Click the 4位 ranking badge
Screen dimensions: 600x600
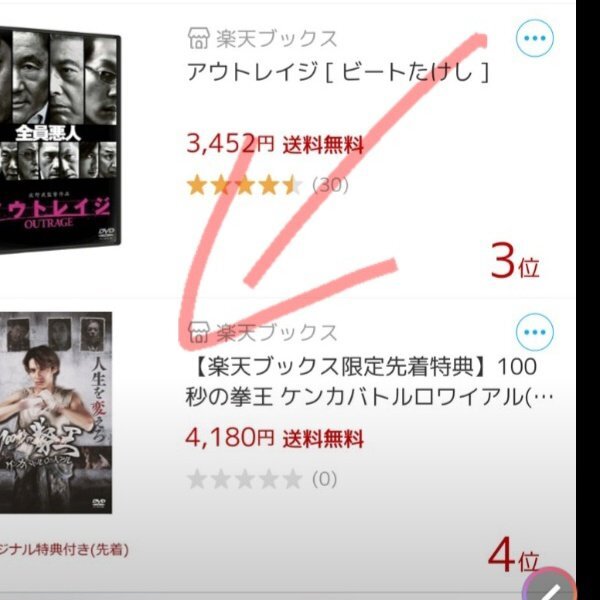point(514,555)
